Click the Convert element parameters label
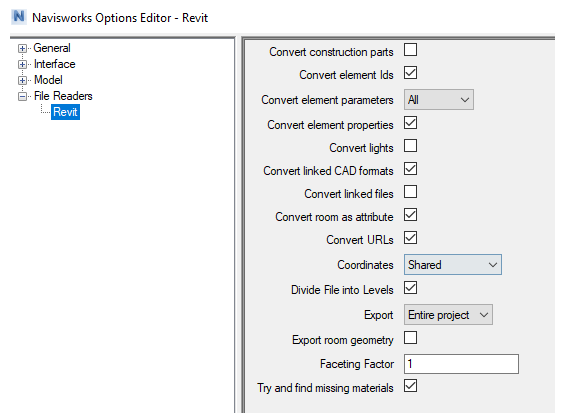This screenshot has width=563, height=419. 327,100
